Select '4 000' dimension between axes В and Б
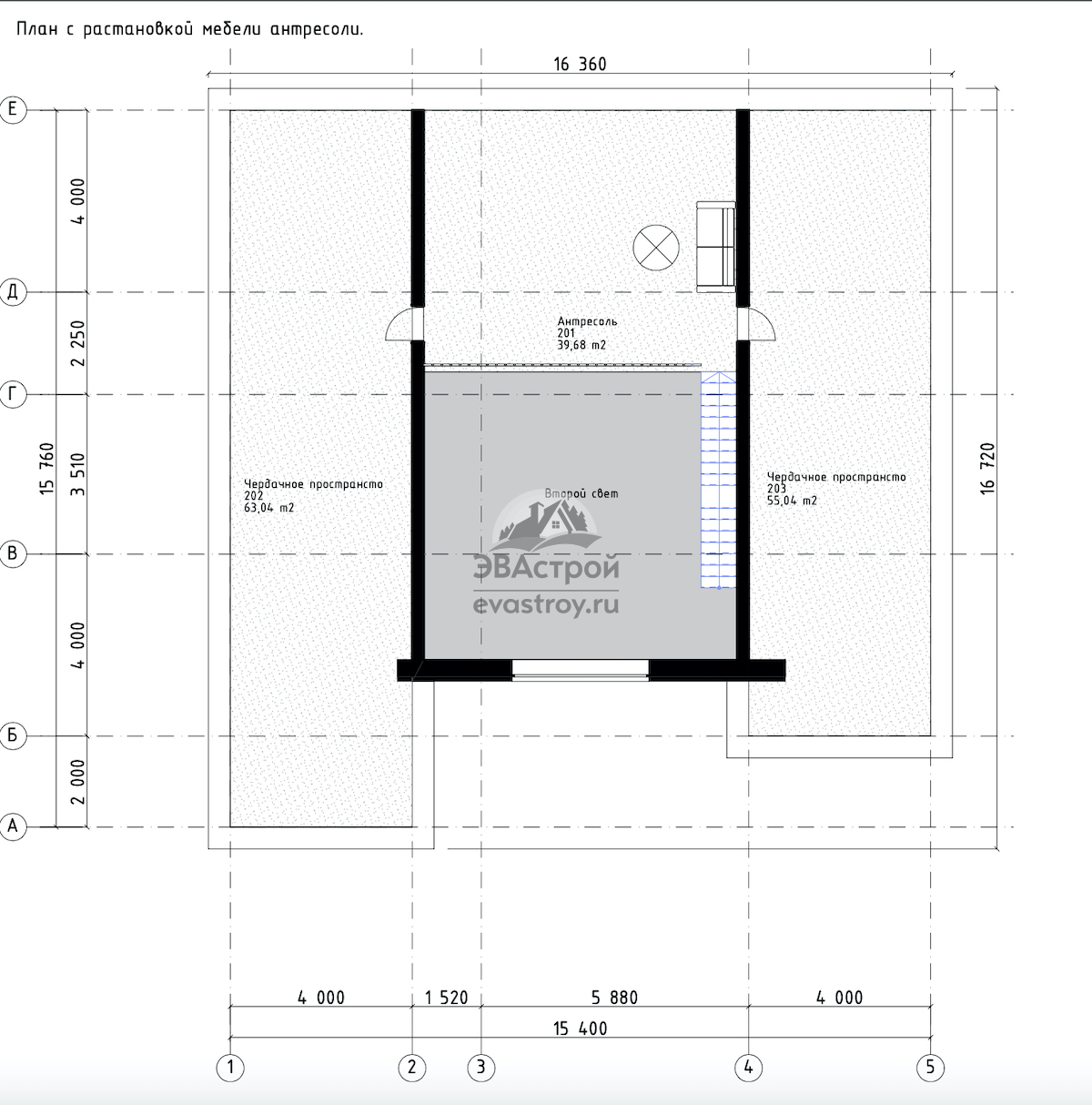The height and width of the screenshot is (1105, 1092). point(78,645)
